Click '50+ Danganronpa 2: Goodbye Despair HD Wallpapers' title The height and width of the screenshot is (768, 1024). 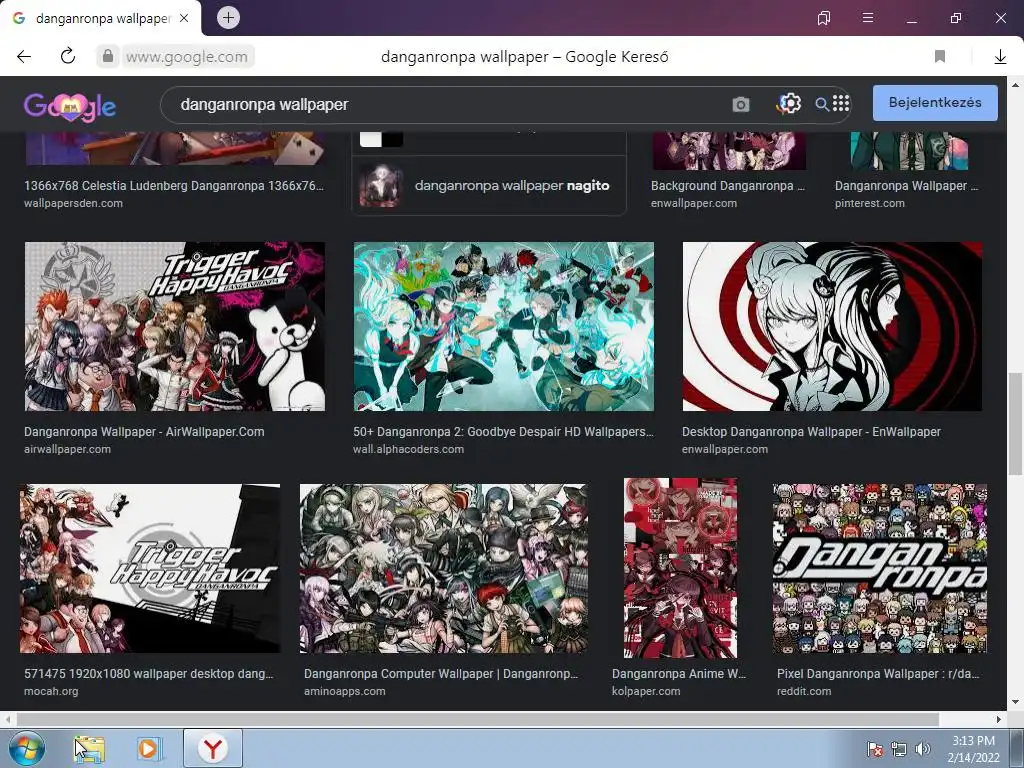pyautogui.click(x=503, y=432)
